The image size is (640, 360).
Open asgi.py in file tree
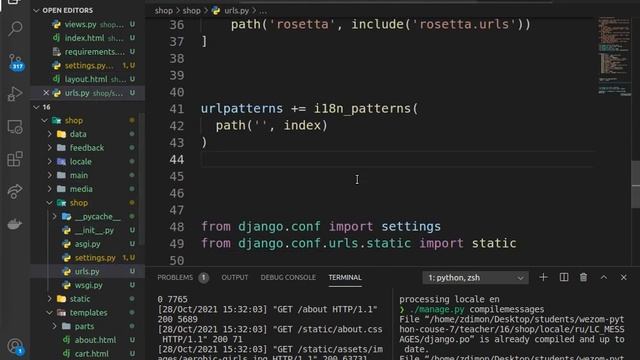tap(88, 244)
